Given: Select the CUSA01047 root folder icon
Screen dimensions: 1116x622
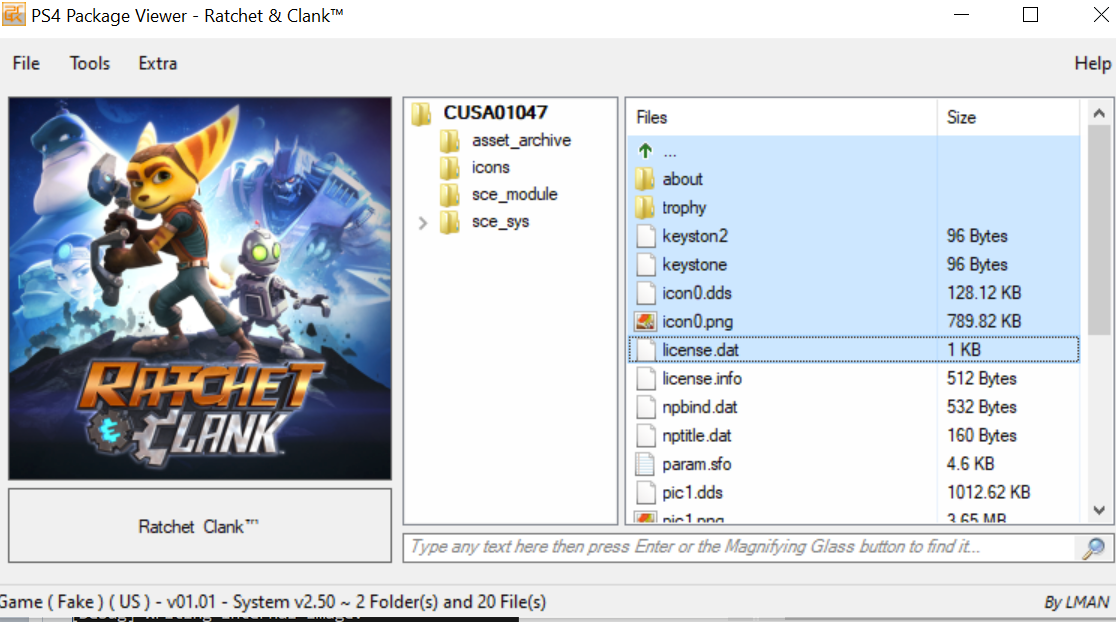Looking at the screenshot, I should point(422,113).
